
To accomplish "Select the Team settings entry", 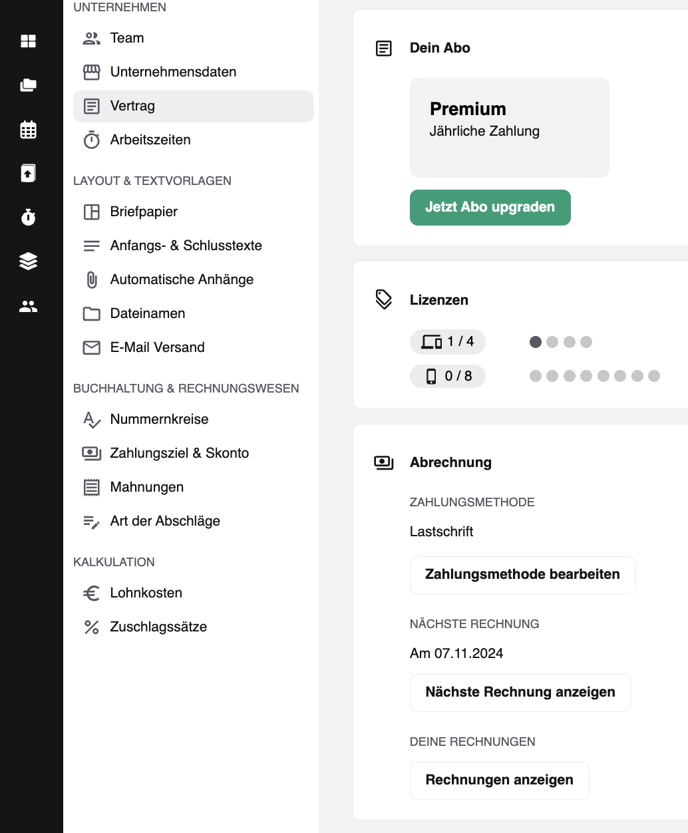I will coord(193,38).
